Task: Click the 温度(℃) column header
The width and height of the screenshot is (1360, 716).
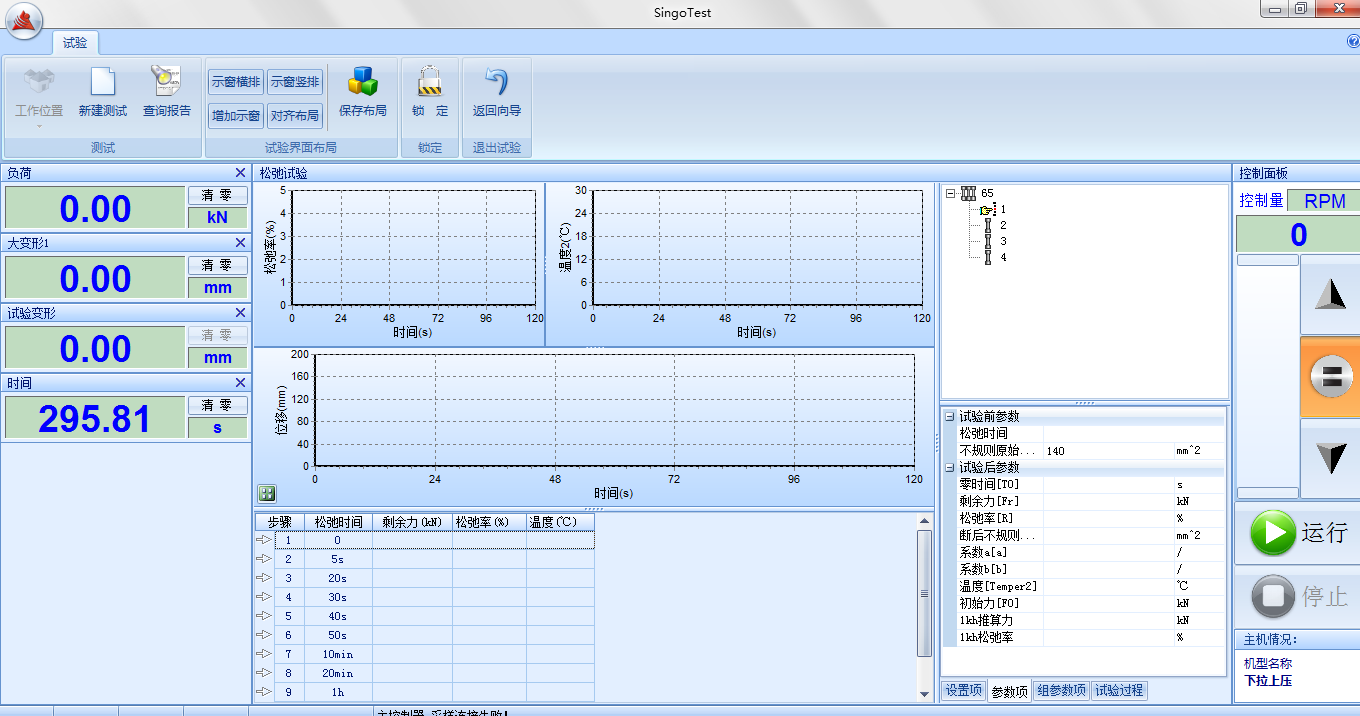Action: click(560, 522)
